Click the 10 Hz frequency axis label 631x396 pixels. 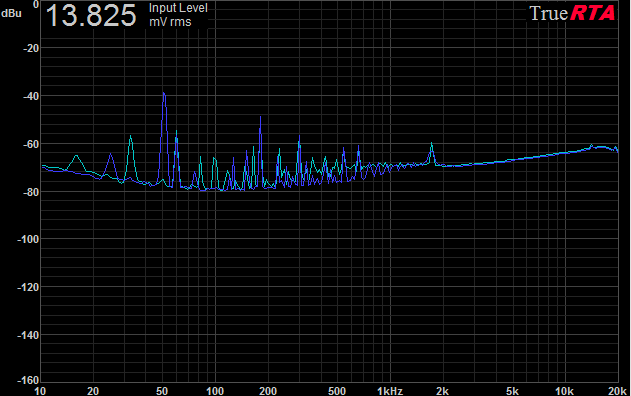pos(40,391)
